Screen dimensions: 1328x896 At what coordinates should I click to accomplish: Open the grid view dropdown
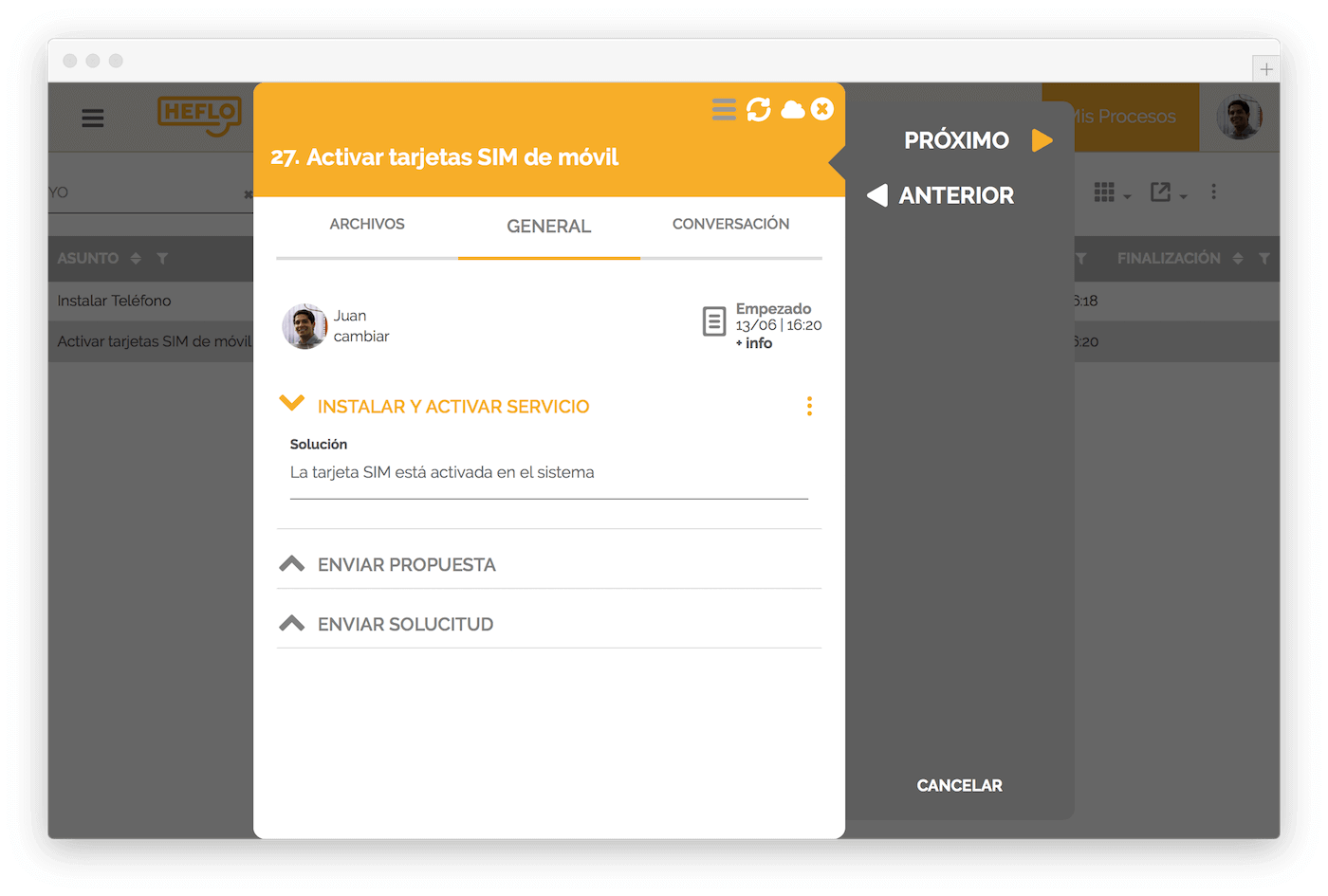tap(1112, 193)
